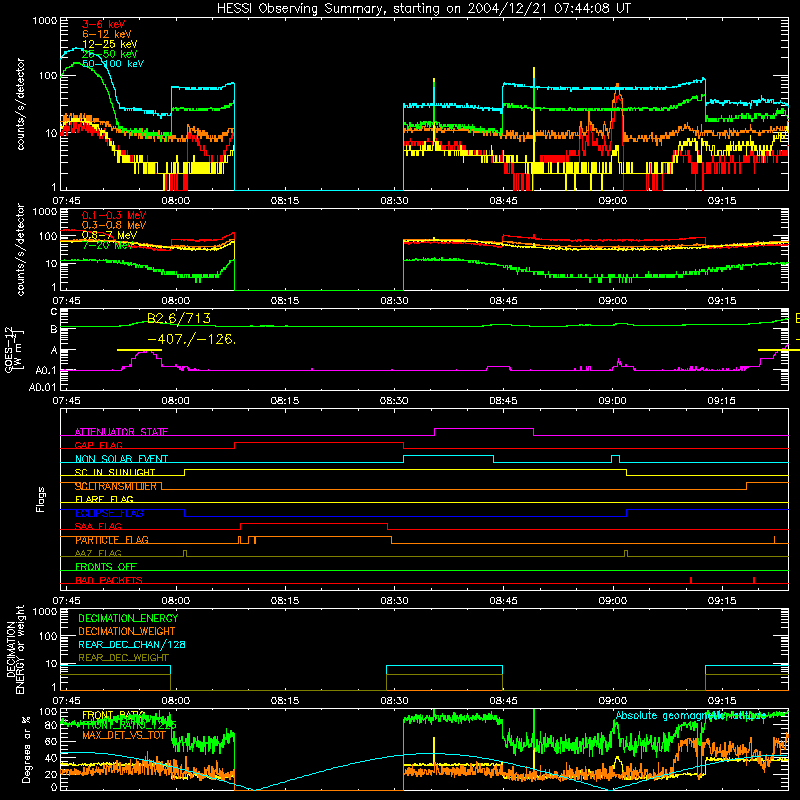Click the 08:45 tick under the decimation panel

click(x=503, y=701)
